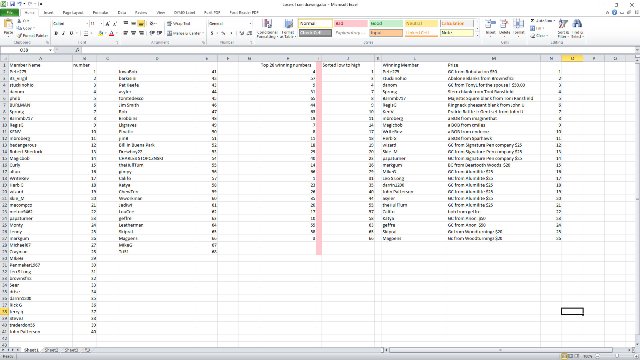Save the workbook from quick access toolbar
Image resolution: width=640 pixels, height=360 pixels.
click(12, 4)
